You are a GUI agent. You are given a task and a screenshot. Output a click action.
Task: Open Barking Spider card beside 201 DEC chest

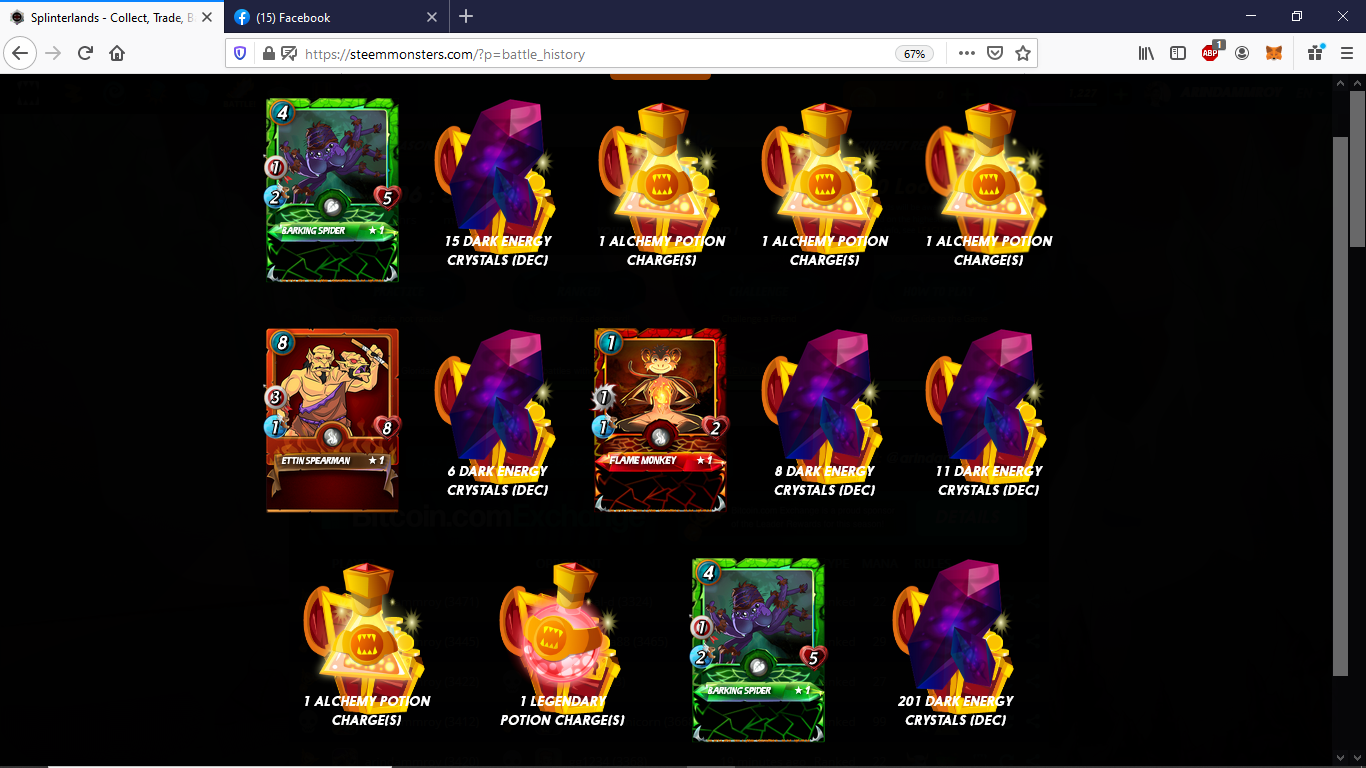click(759, 650)
